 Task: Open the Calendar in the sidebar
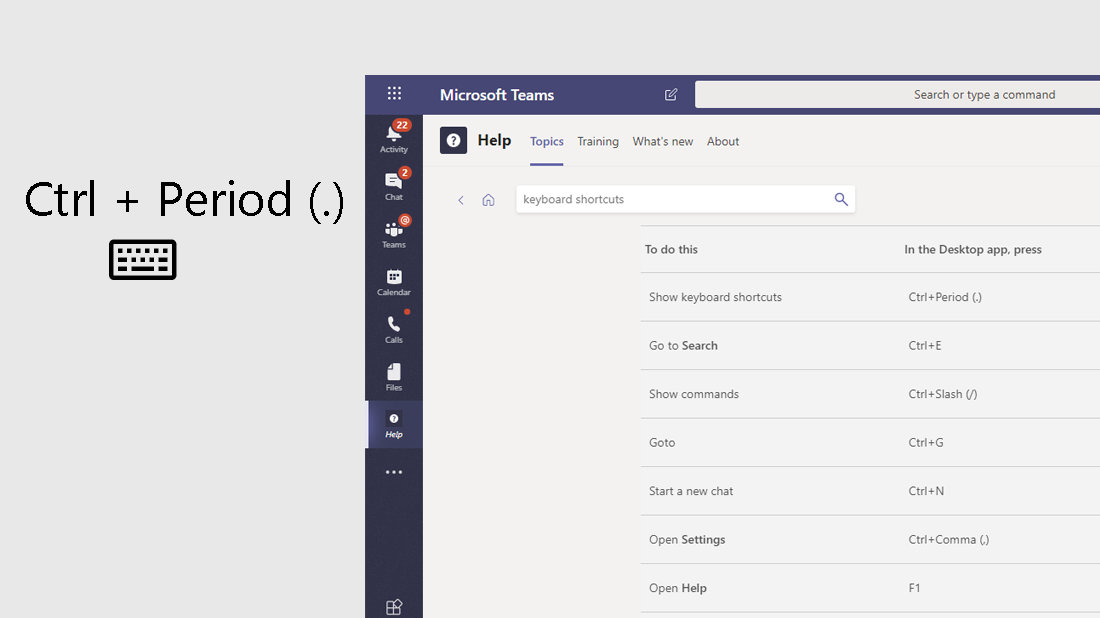pos(394,281)
